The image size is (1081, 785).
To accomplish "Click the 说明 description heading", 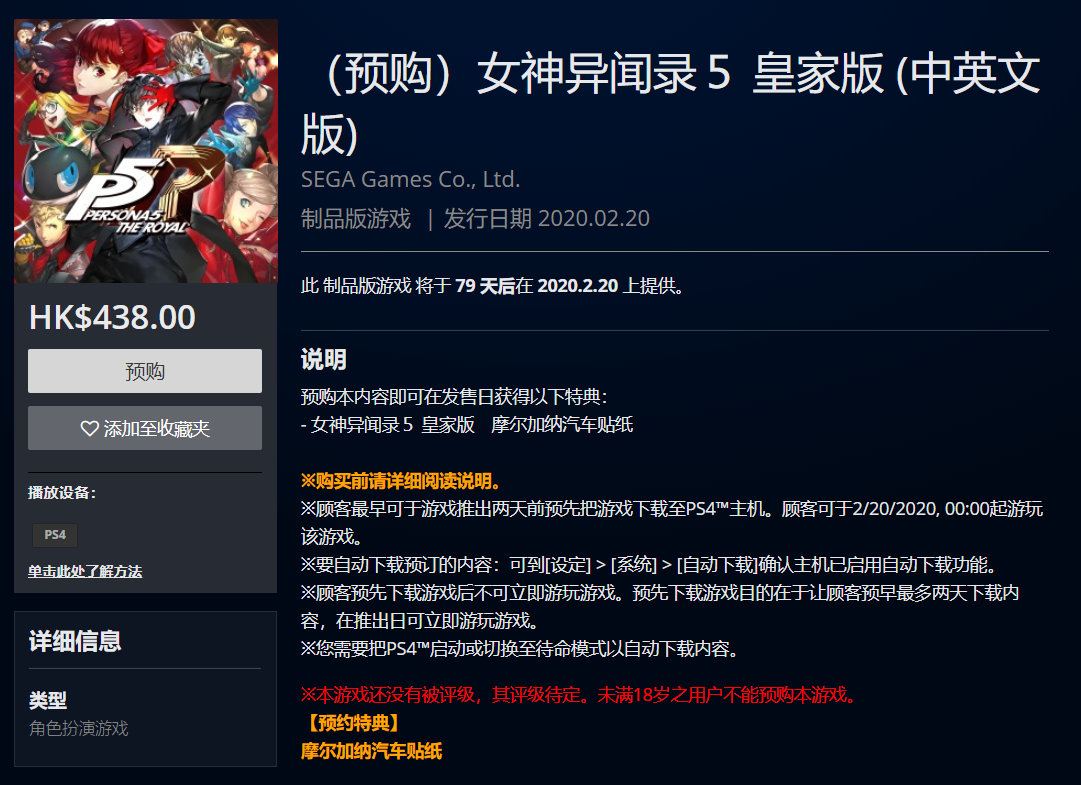I will (323, 359).
